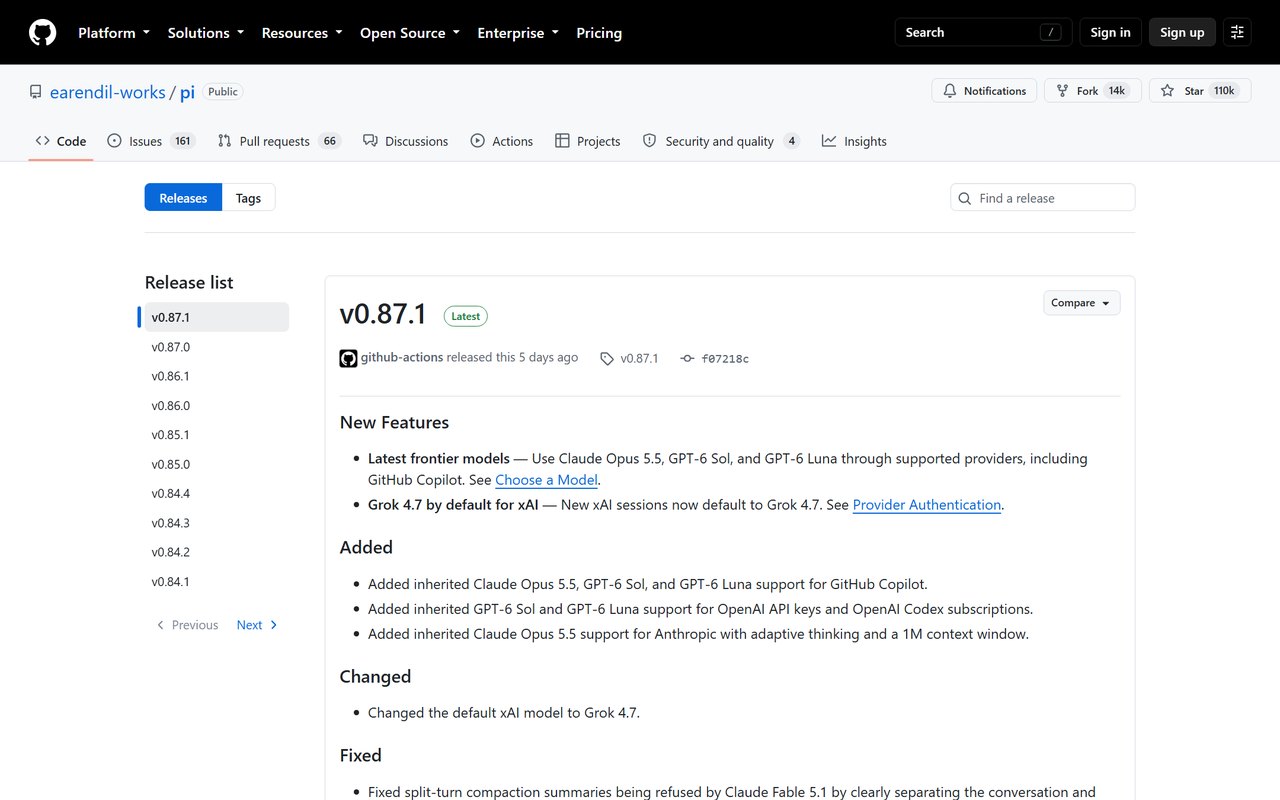Switch to the Code tab
This screenshot has width=1280, height=800.
[61, 141]
